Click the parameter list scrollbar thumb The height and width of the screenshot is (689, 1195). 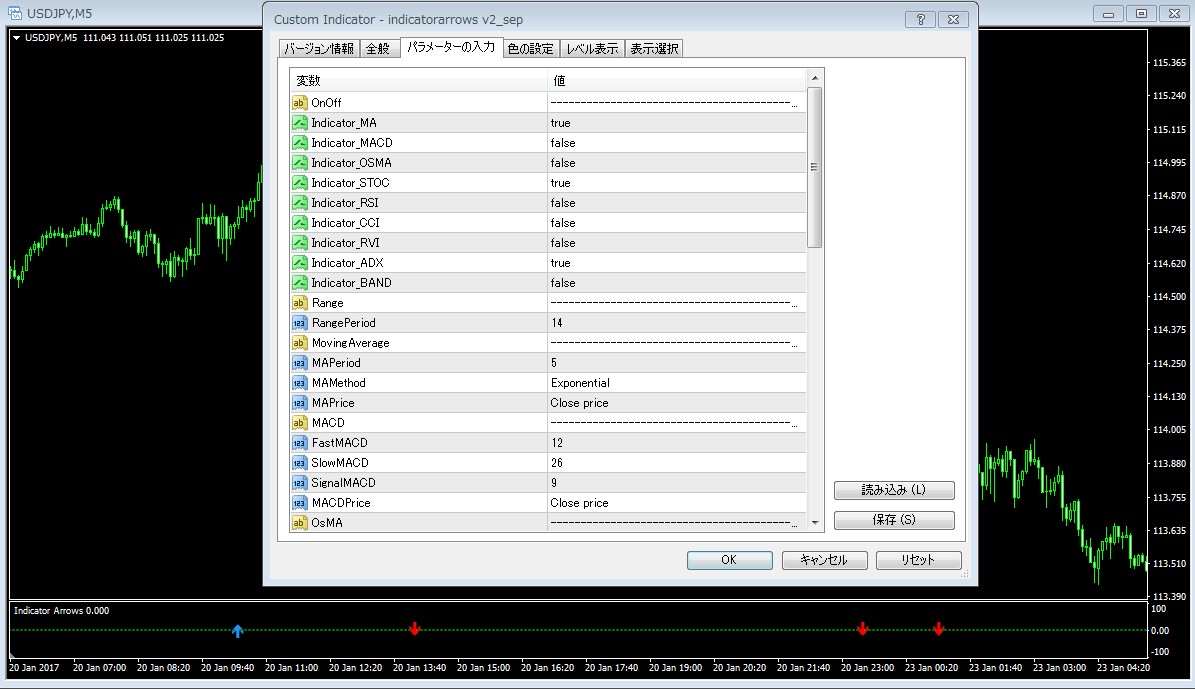(815, 168)
